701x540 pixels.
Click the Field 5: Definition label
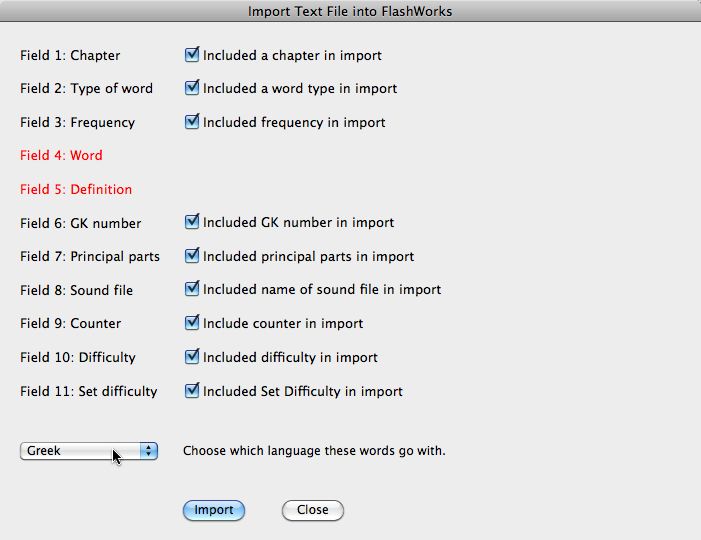tap(76, 190)
